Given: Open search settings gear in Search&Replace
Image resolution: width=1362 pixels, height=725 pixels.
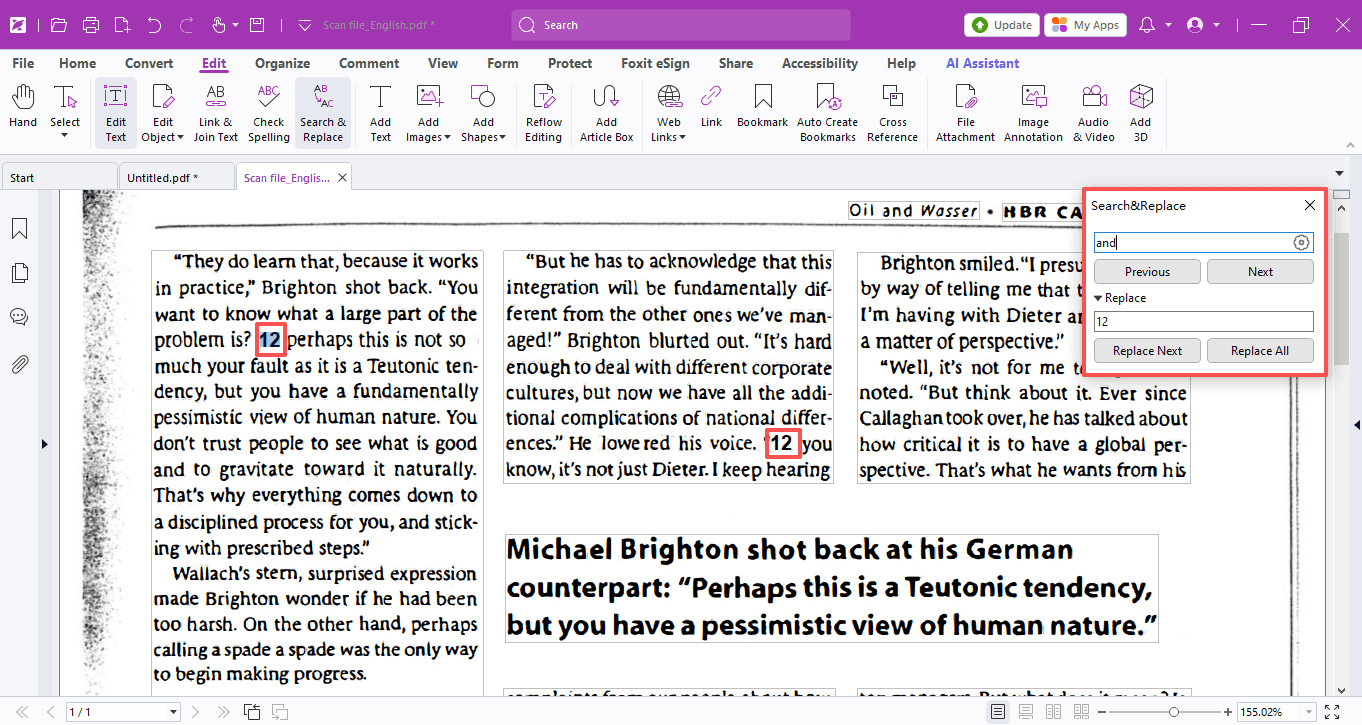Looking at the screenshot, I should (x=1301, y=243).
